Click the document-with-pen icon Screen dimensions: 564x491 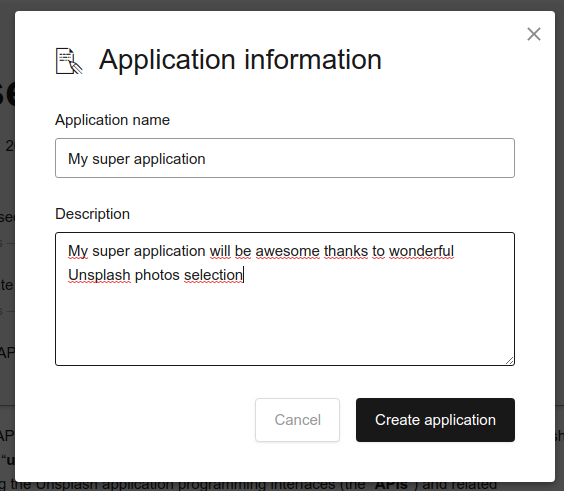coord(69,61)
